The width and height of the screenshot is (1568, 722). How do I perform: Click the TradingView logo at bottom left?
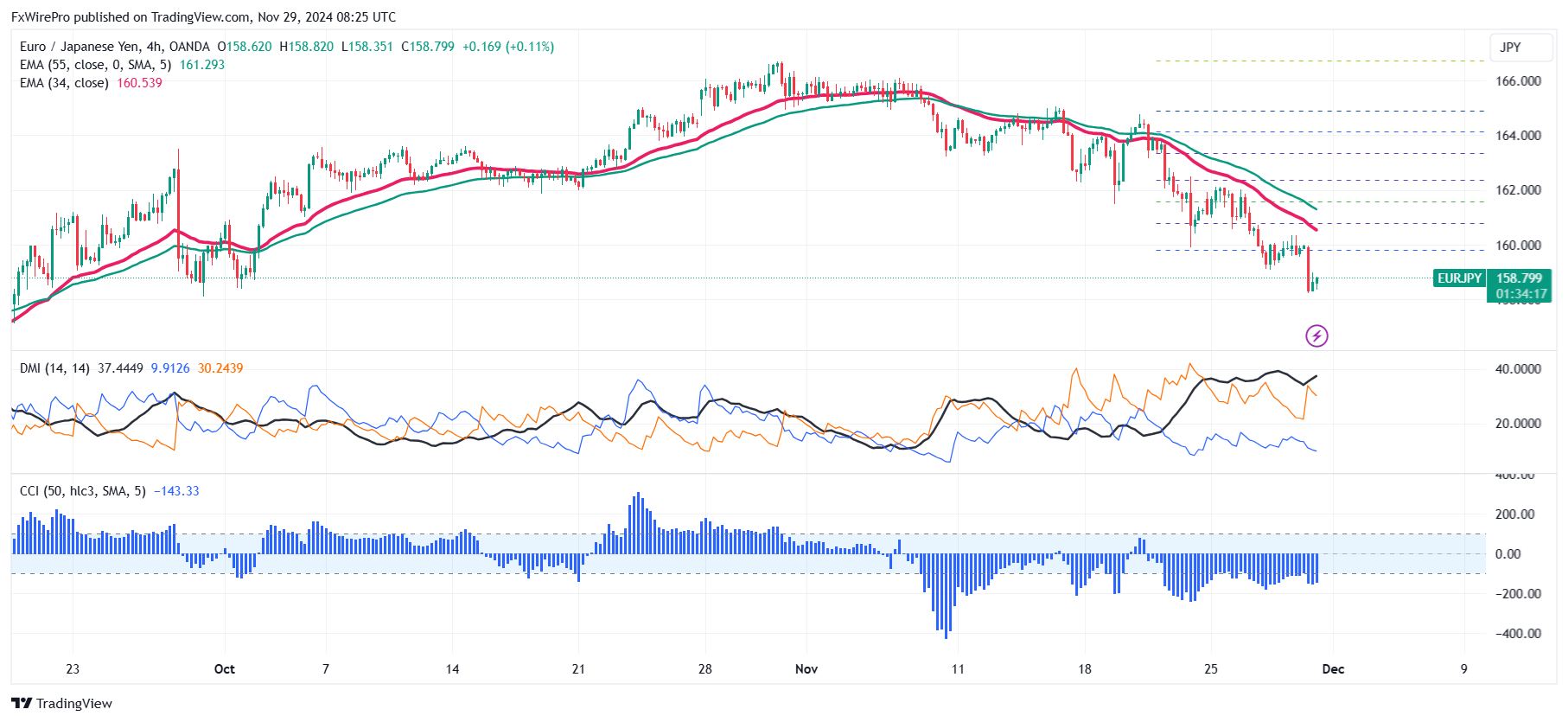click(62, 703)
